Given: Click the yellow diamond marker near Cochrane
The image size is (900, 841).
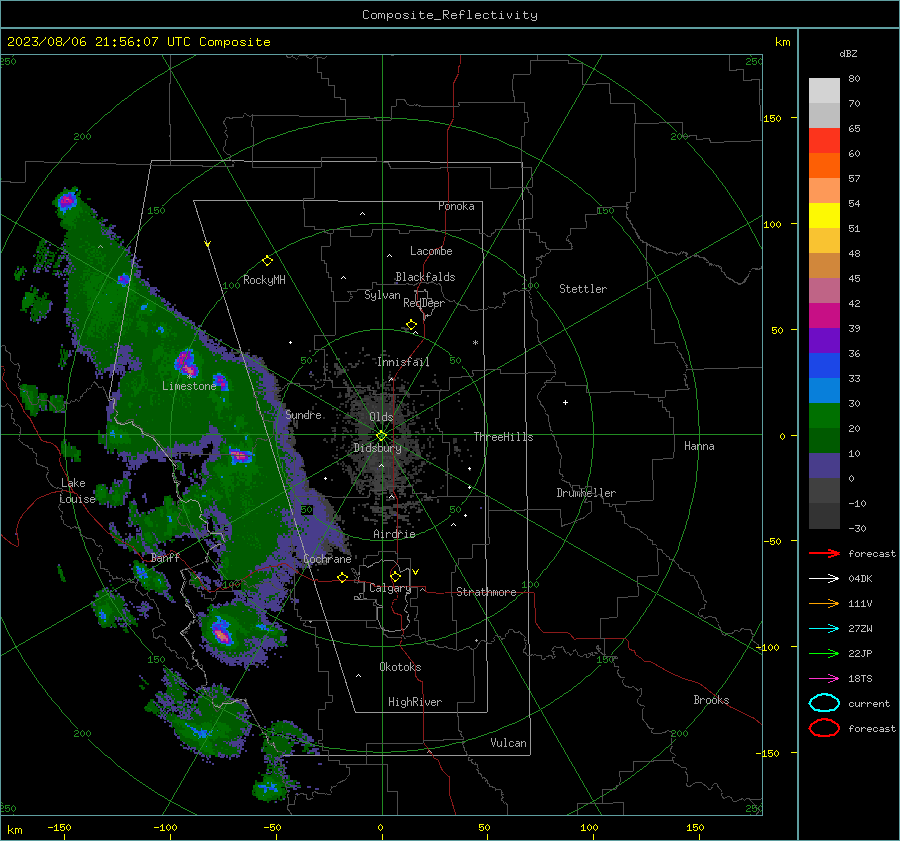Looking at the screenshot, I should tap(342, 578).
